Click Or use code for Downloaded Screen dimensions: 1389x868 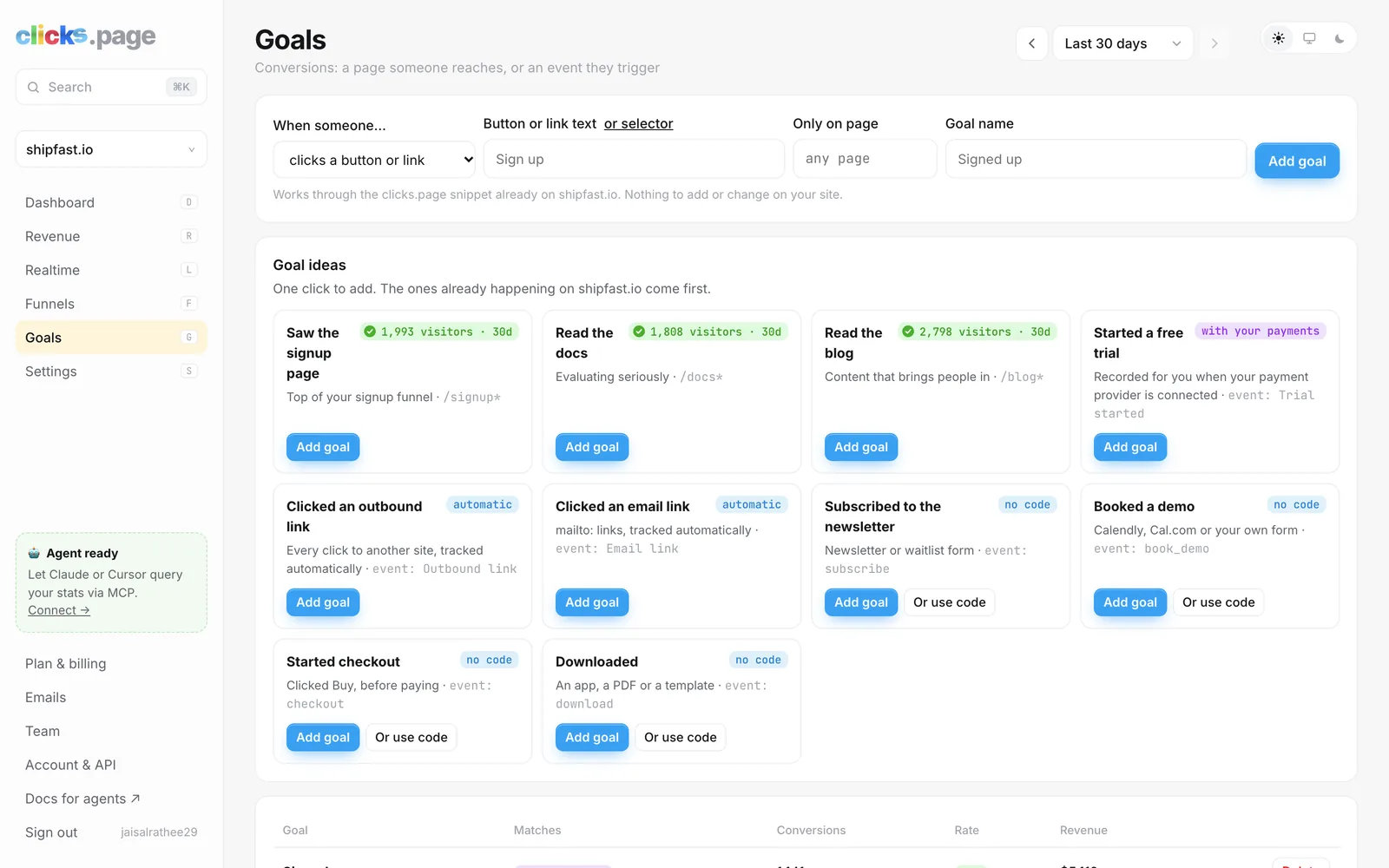[x=681, y=737]
